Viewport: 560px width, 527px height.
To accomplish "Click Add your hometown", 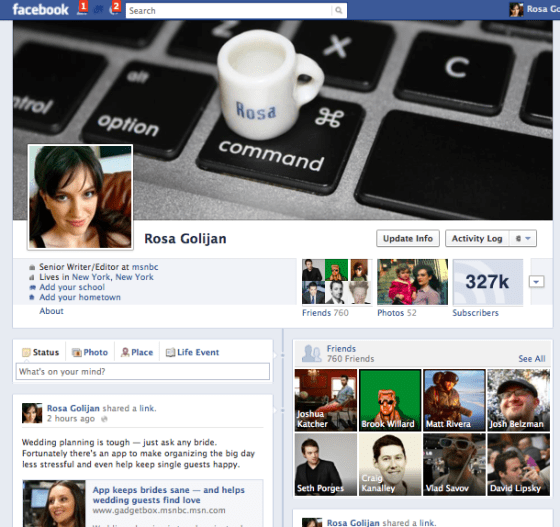I will click(80, 297).
